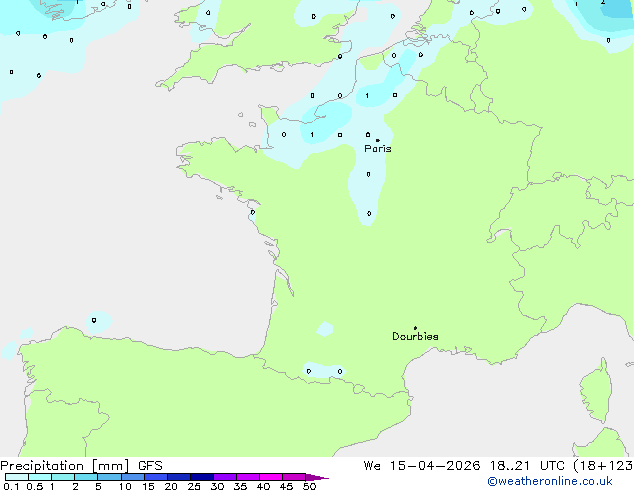Select the Paris location dot marker

(378, 140)
